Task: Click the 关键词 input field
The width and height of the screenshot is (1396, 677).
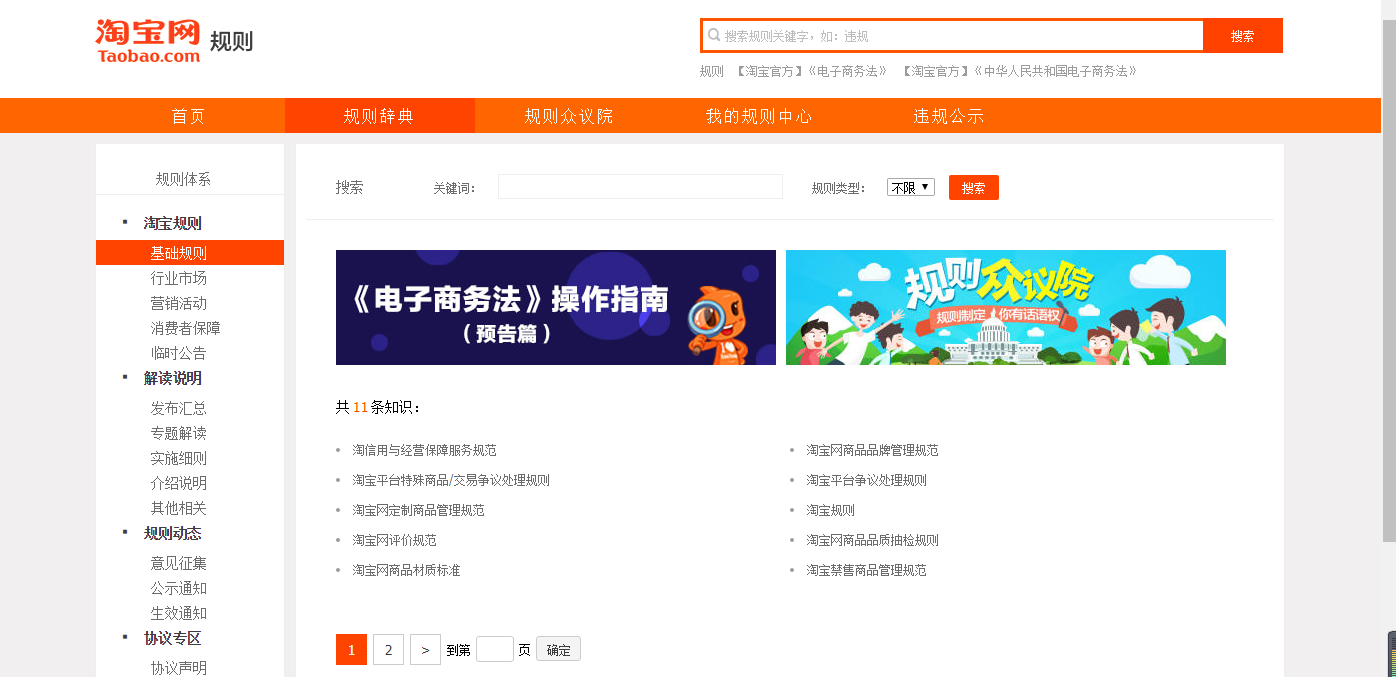Action: pos(640,187)
